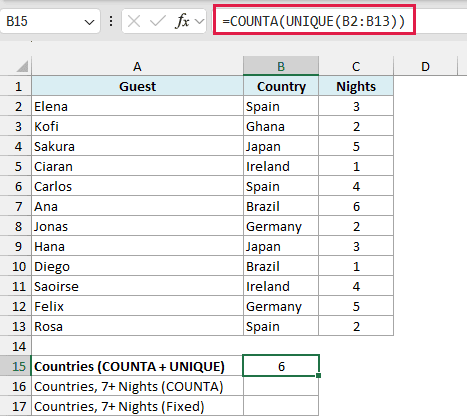This screenshot has width=467, height=416.
Task: Select column A header
Action: [137, 67]
